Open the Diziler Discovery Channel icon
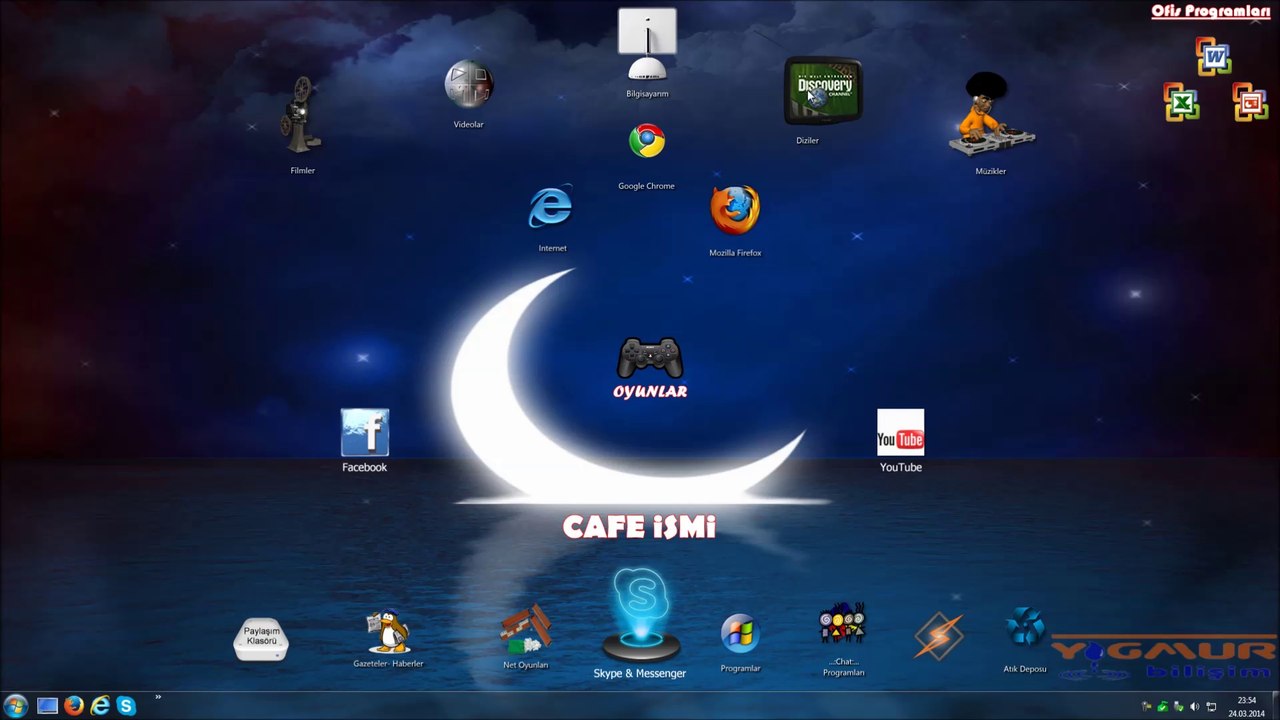The image size is (1280, 720). point(823,91)
